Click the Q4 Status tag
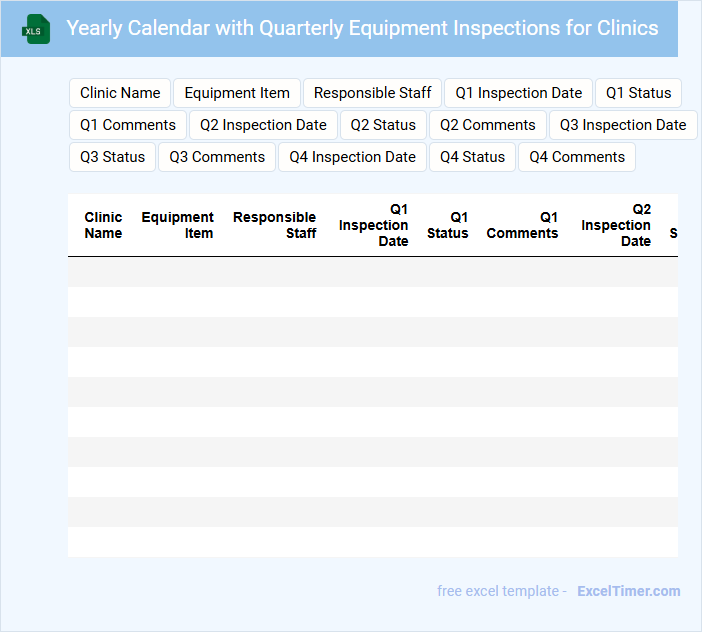The image size is (702, 632). tap(472, 157)
